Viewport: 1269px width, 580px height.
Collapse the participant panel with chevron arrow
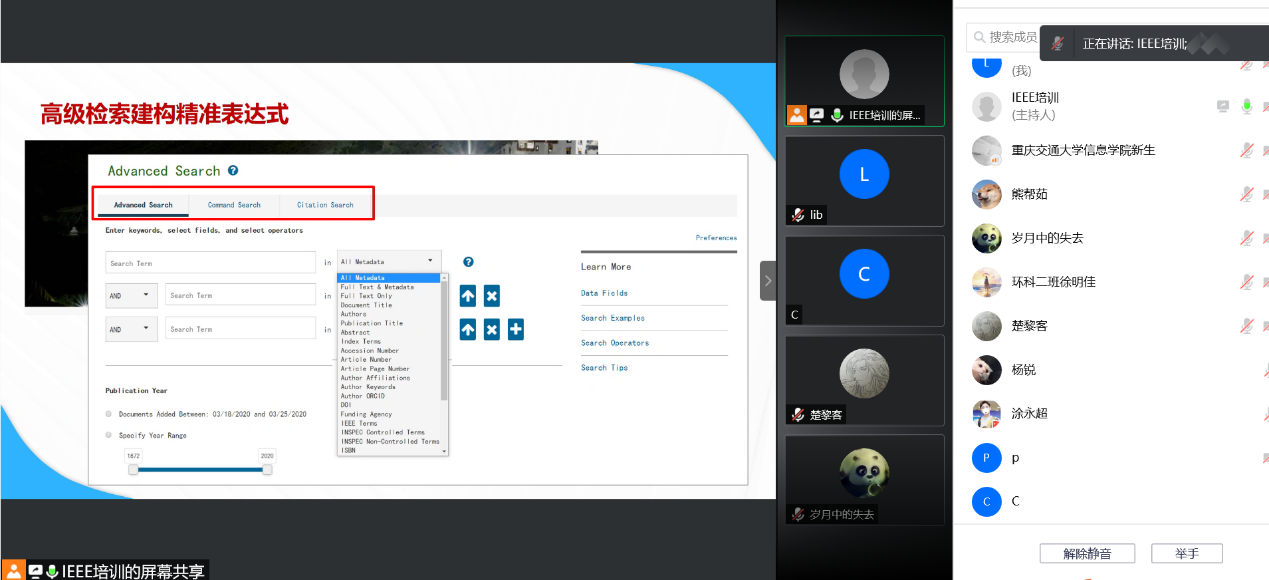(767, 281)
